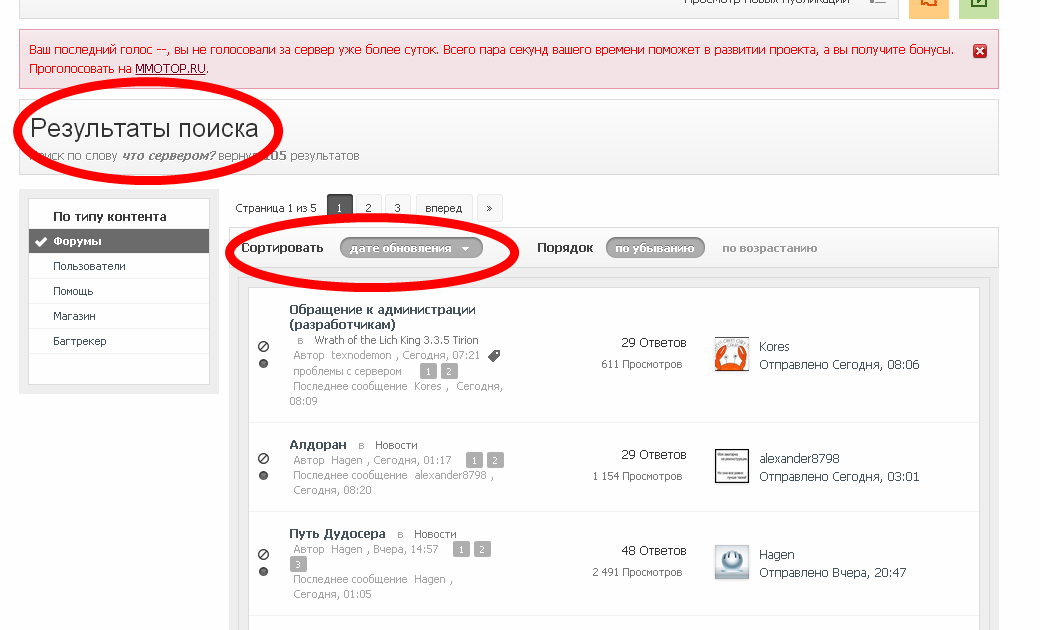Screen dimensions: 1040x630
Task: Select 'по возрастанию' sort order
Action: coord(769,248)
